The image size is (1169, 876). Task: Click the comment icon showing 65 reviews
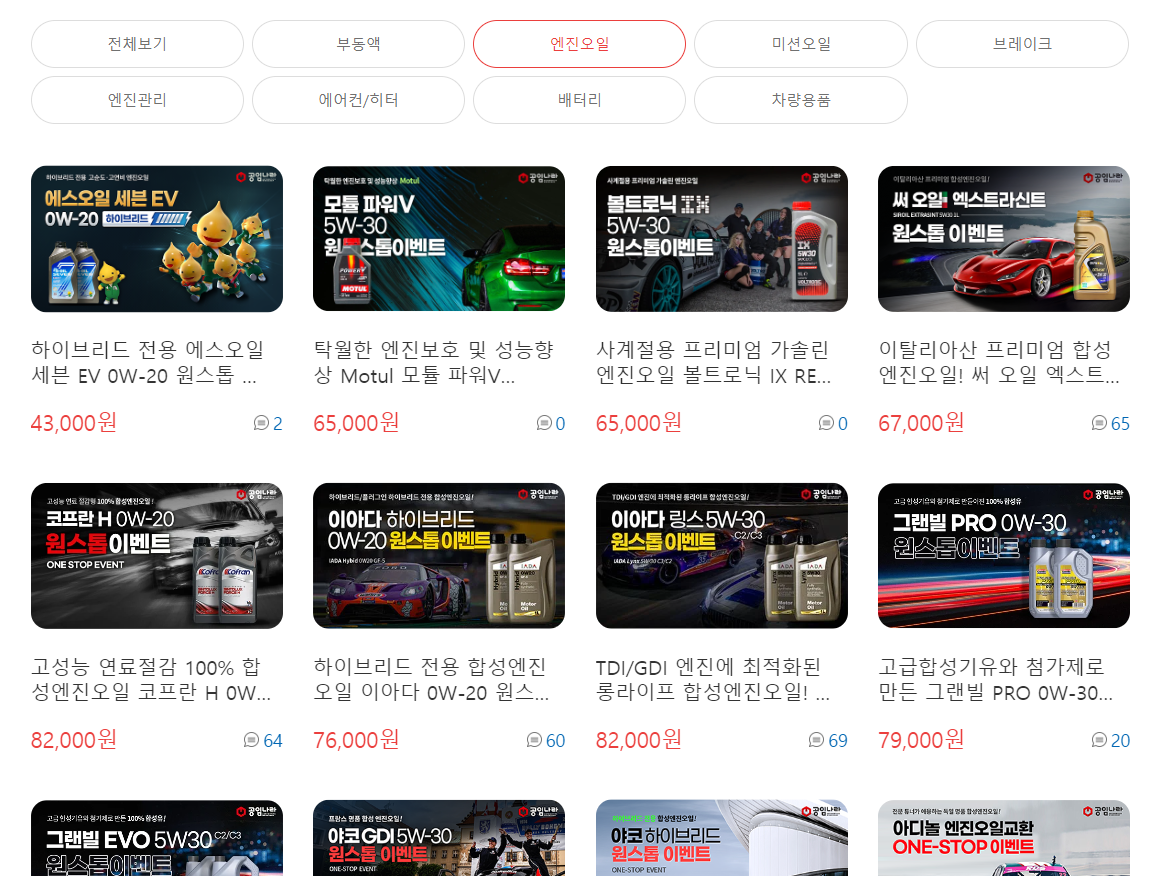[1099, 423]
